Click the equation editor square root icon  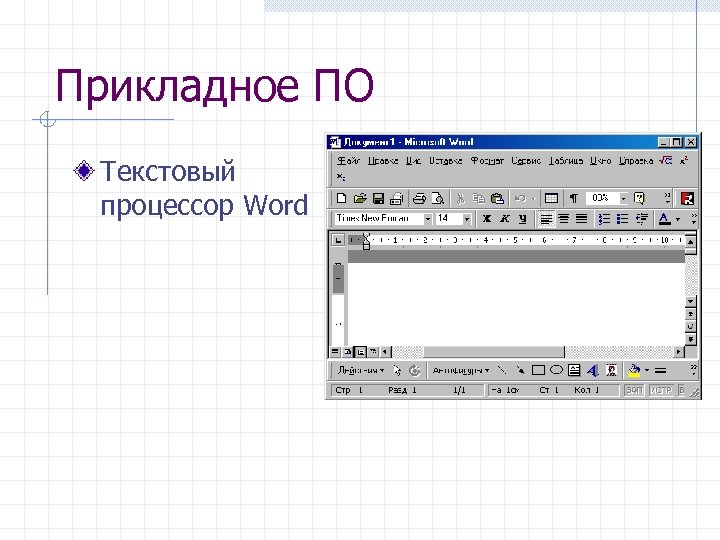[x=665, y=160]
